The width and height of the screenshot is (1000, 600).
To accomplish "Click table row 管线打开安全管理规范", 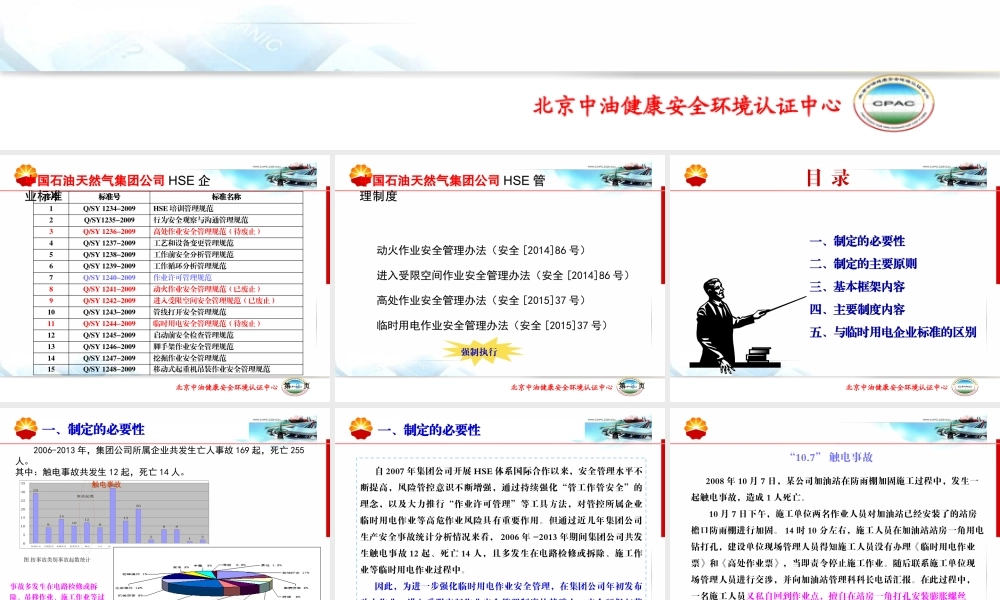I will [x=168, y=312].
